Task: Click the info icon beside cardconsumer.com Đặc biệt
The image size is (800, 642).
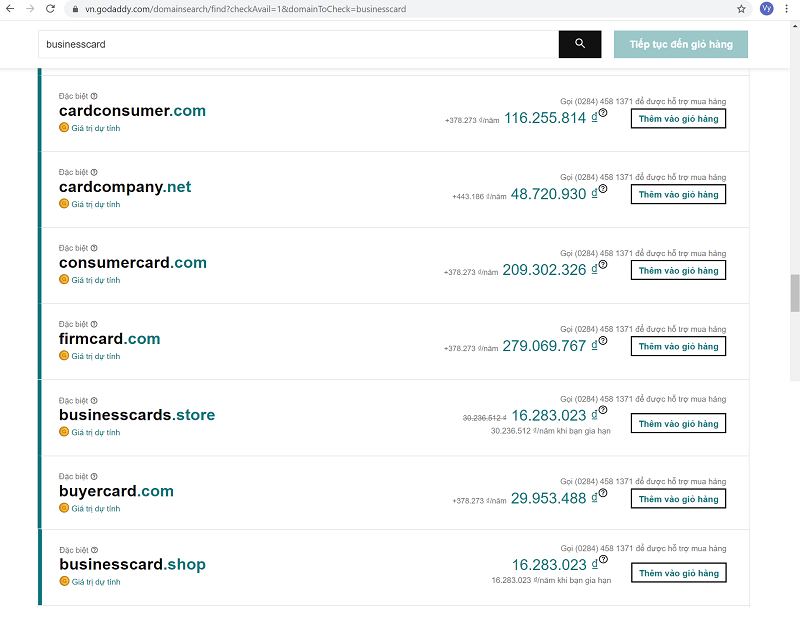Action: (94, 96)
